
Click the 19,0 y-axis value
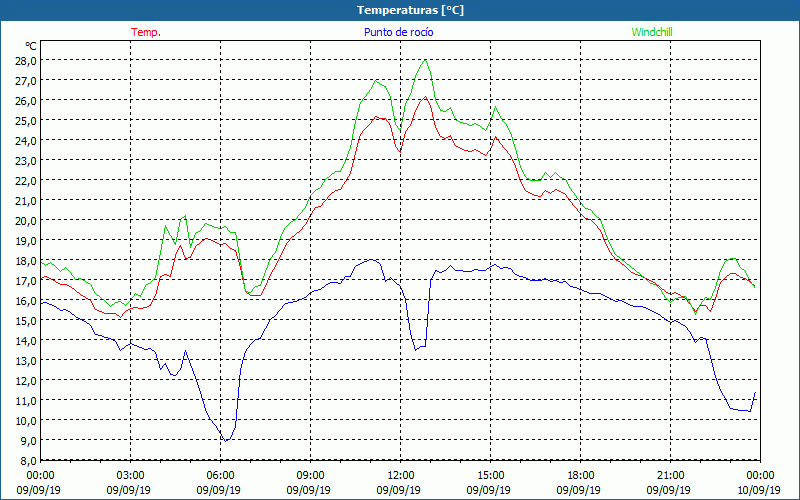27,240
